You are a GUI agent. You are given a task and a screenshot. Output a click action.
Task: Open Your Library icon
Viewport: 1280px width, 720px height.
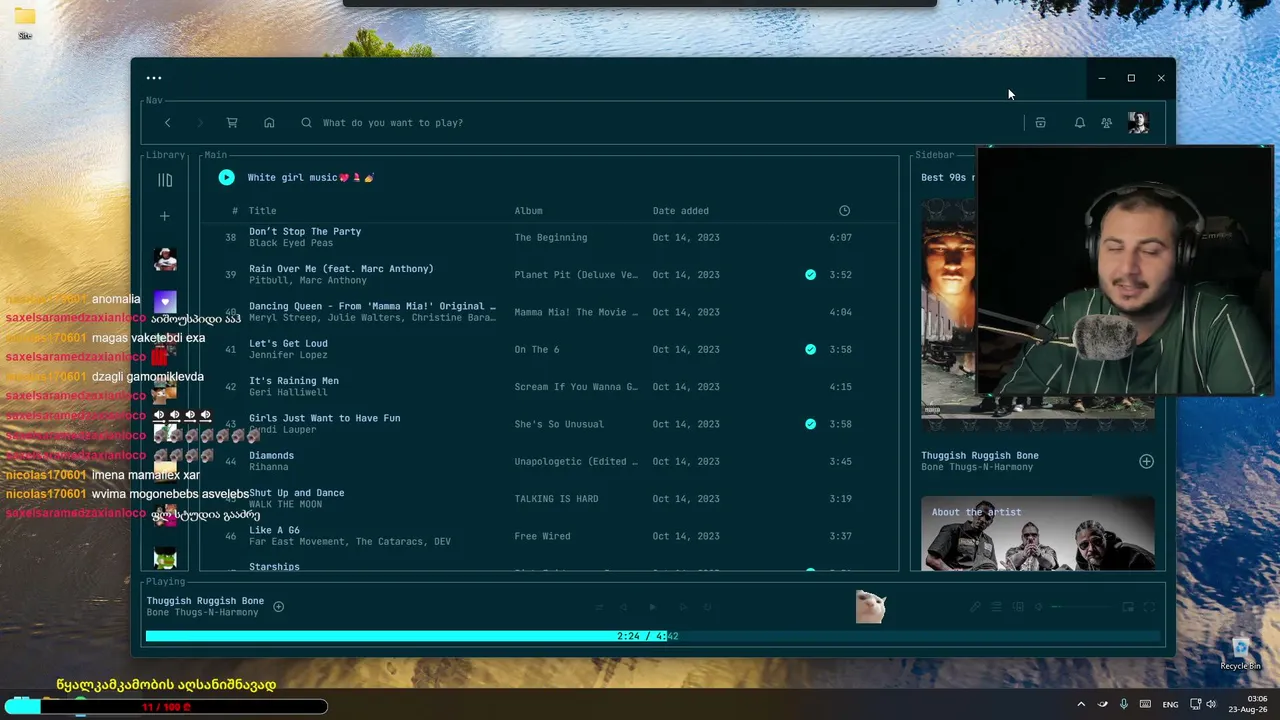point(165,180)
